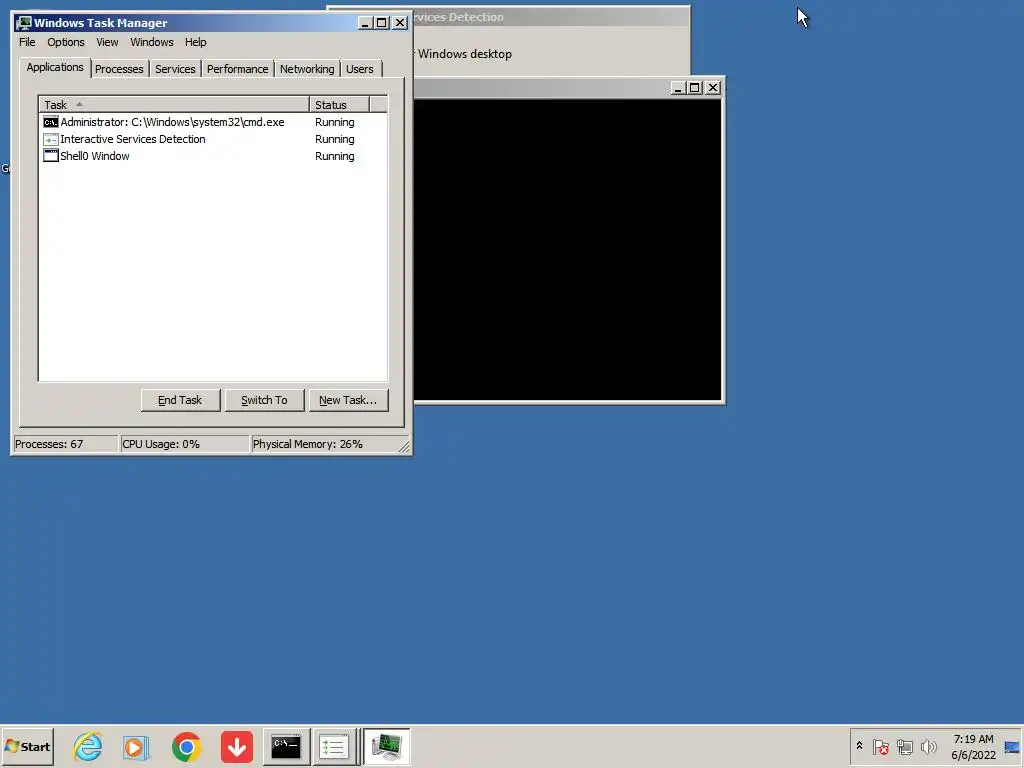Open the Help menu
Image resolution: width=1024 pixels, height=768 pixels.
point(195,42)
